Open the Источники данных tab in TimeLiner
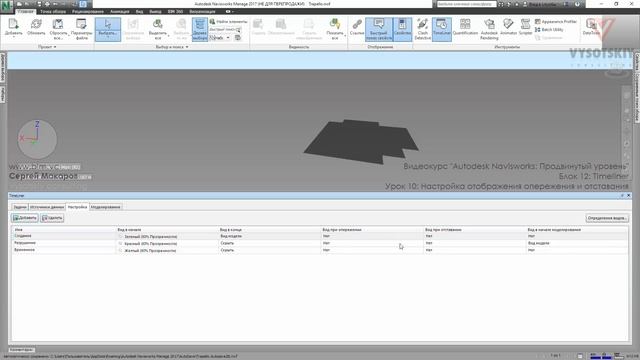 tap(47, 207)
